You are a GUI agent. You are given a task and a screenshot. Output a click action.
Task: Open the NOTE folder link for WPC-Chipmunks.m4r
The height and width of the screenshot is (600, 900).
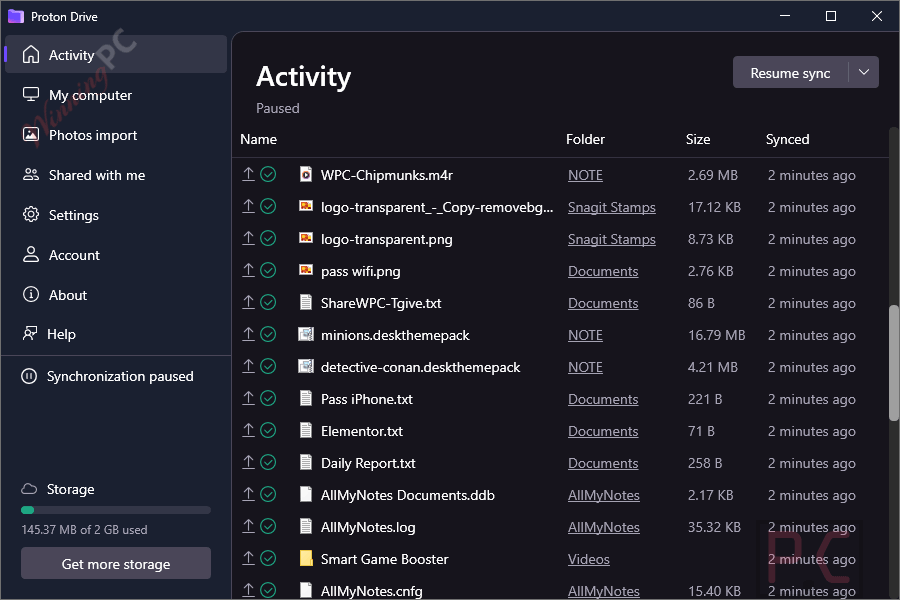(x=585, y=175)
